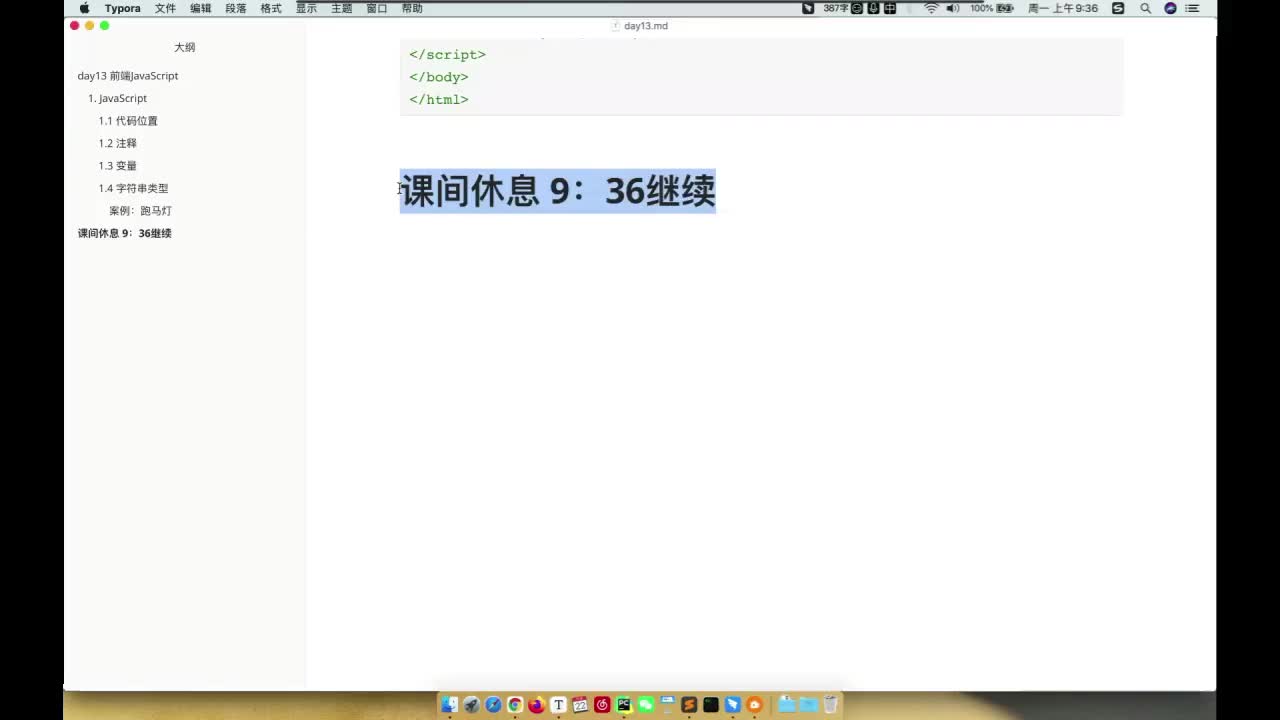The width and height of the screenshot is (1280, 720).
Task: Open the 格式 menu
Action: pyautogui.click(x=271, y=8)
